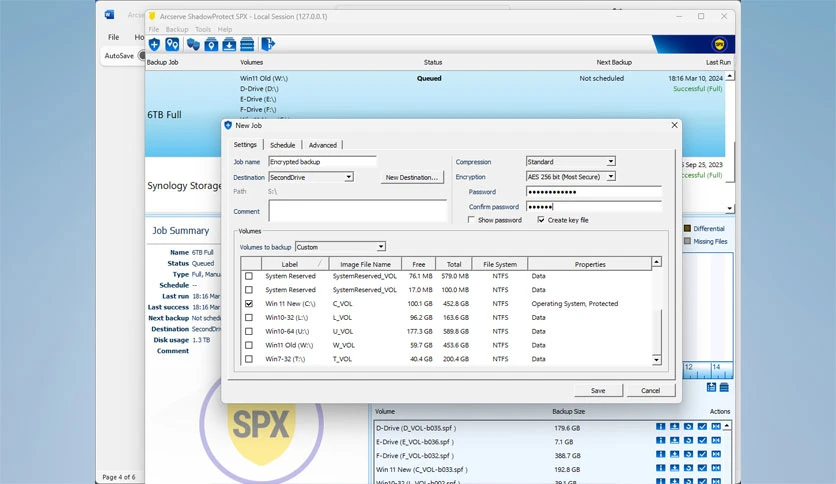Click the Missing Files legend color swatch
Viewport: 836px width, 484px height.
(x=687, y=241)
